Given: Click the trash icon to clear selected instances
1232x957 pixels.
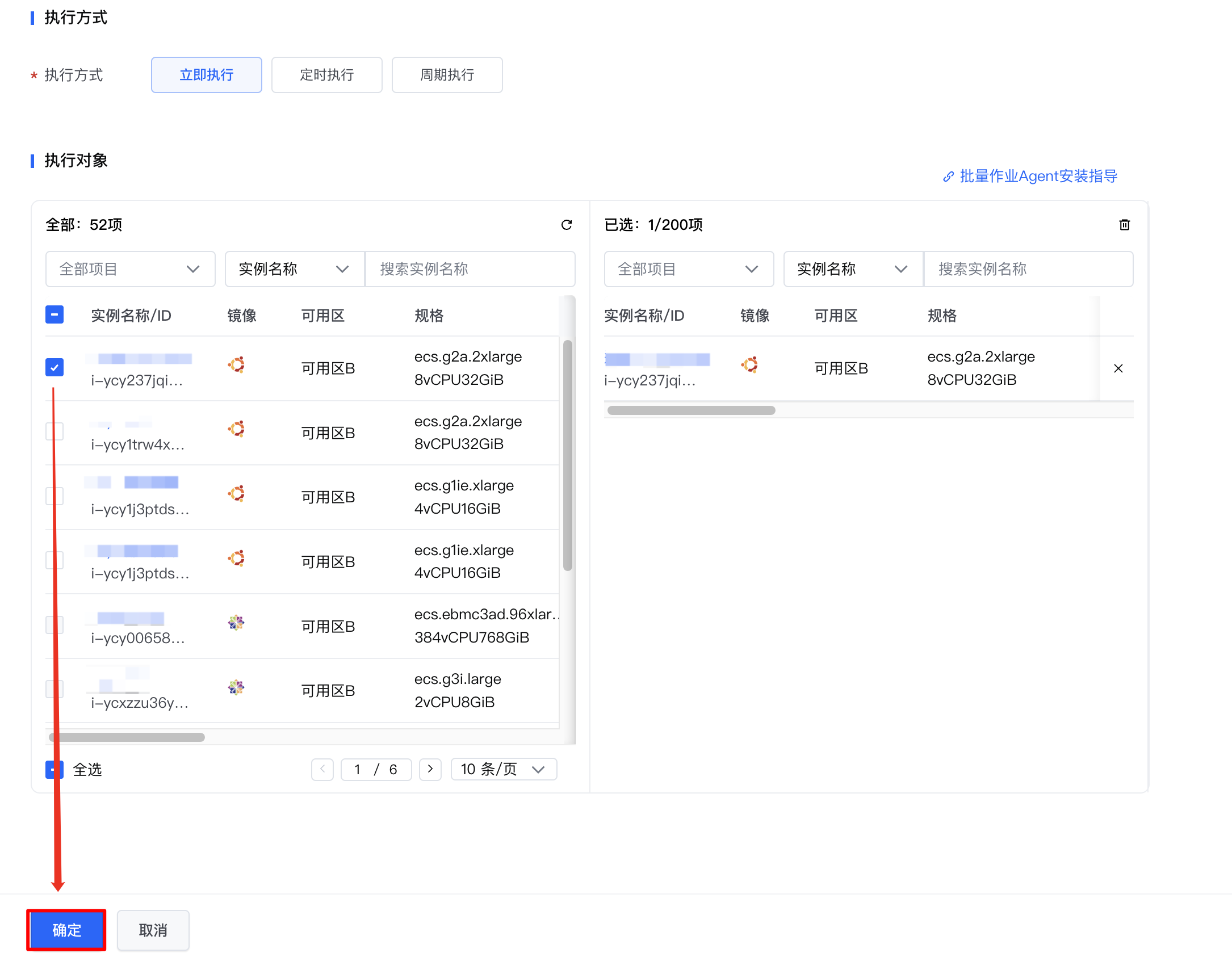Looking at the screenshot, I should point(1124,225).
